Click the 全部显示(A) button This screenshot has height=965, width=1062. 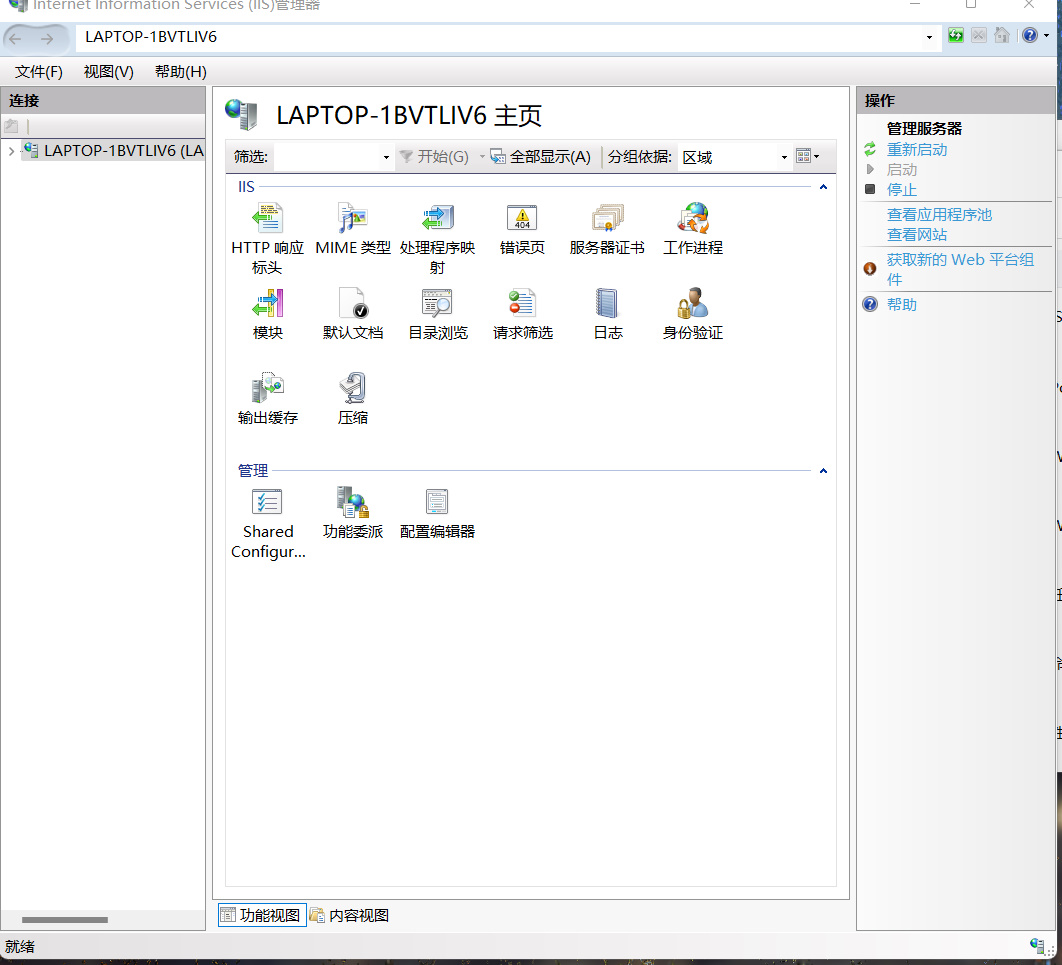click(x=540, y=157)
